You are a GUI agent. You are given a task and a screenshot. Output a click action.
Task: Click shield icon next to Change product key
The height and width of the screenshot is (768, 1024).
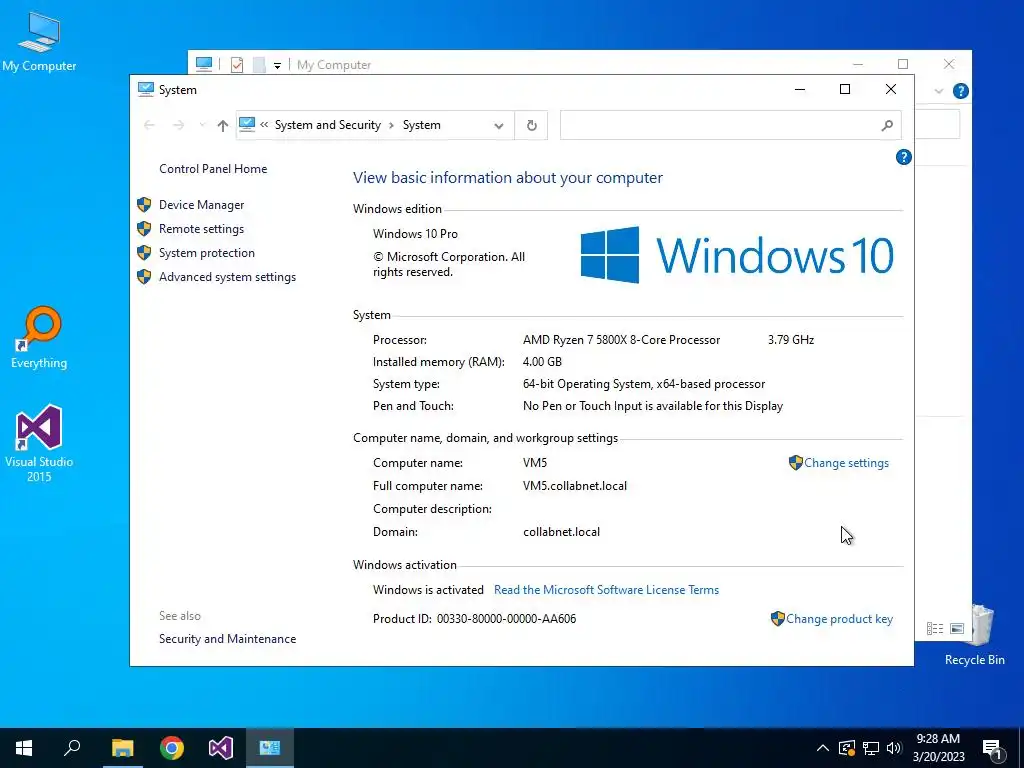tap(777, 619)
